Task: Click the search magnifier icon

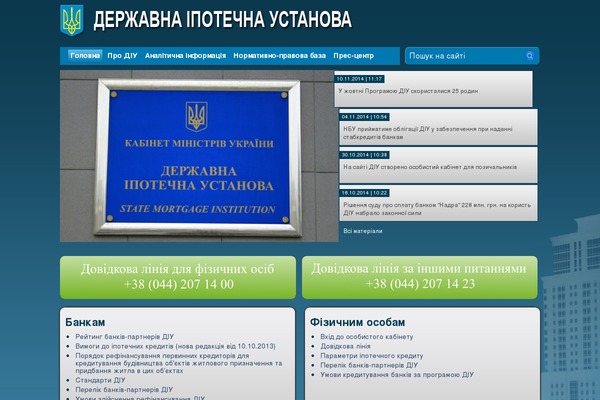Action: pos(530,56)
